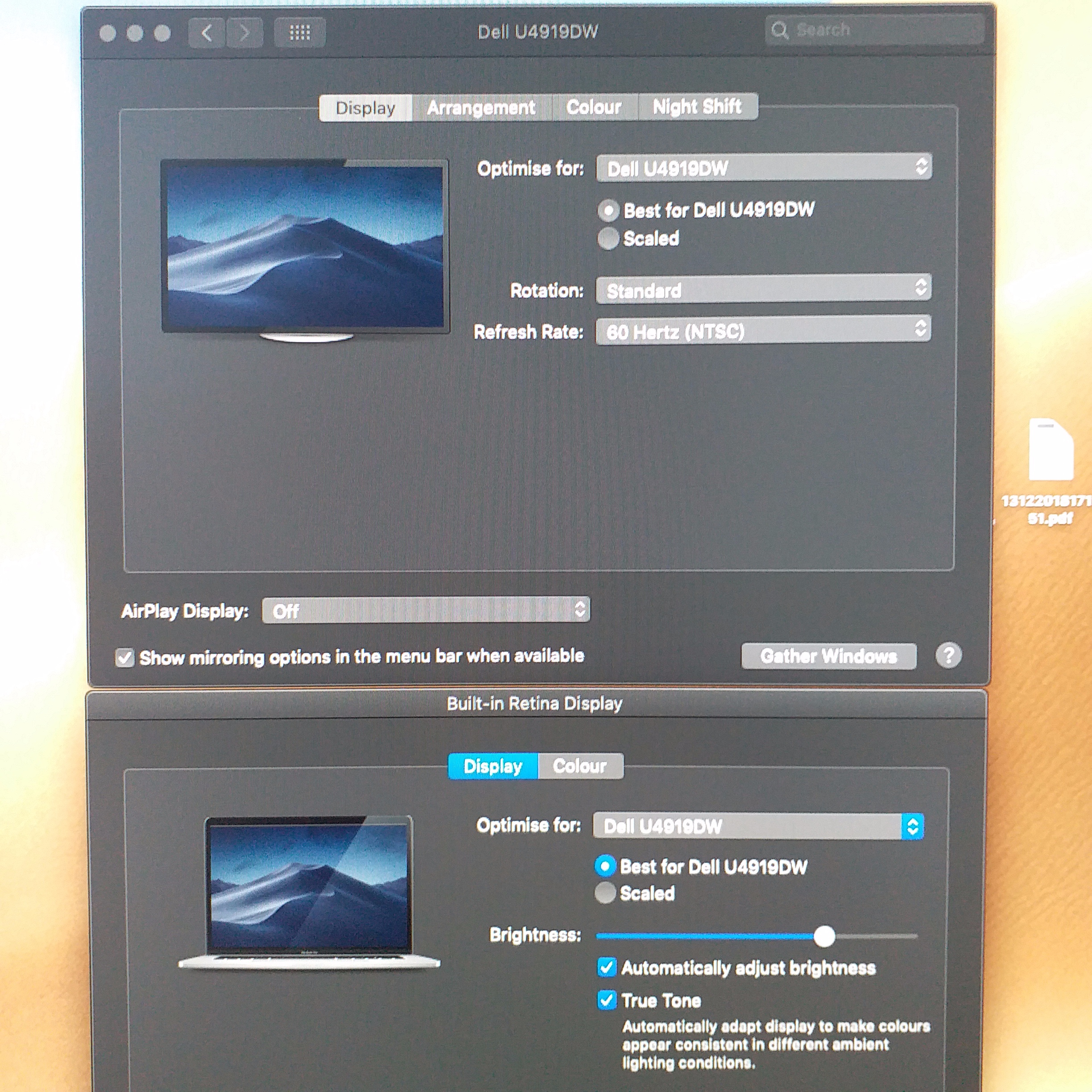Click the search magnifier icon

click(x=779, y=30)
